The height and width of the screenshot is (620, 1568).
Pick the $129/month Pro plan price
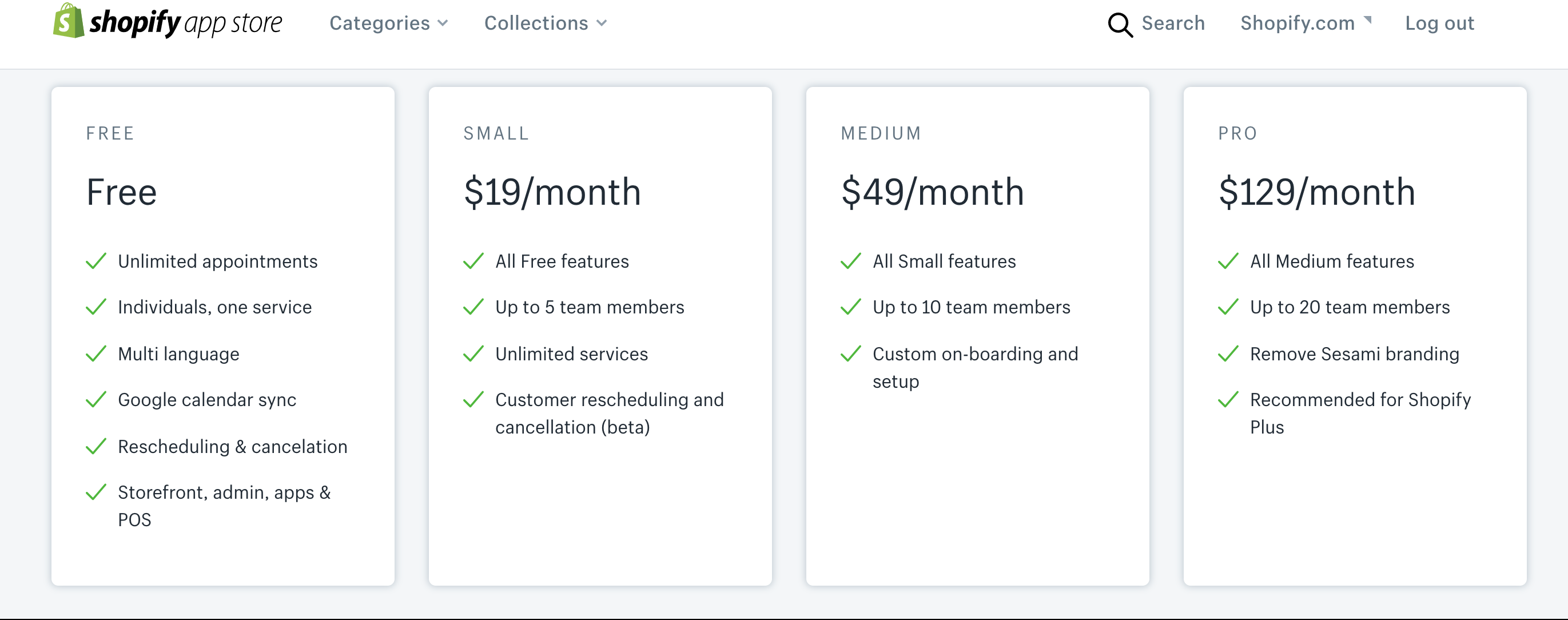pos(1316,192)
